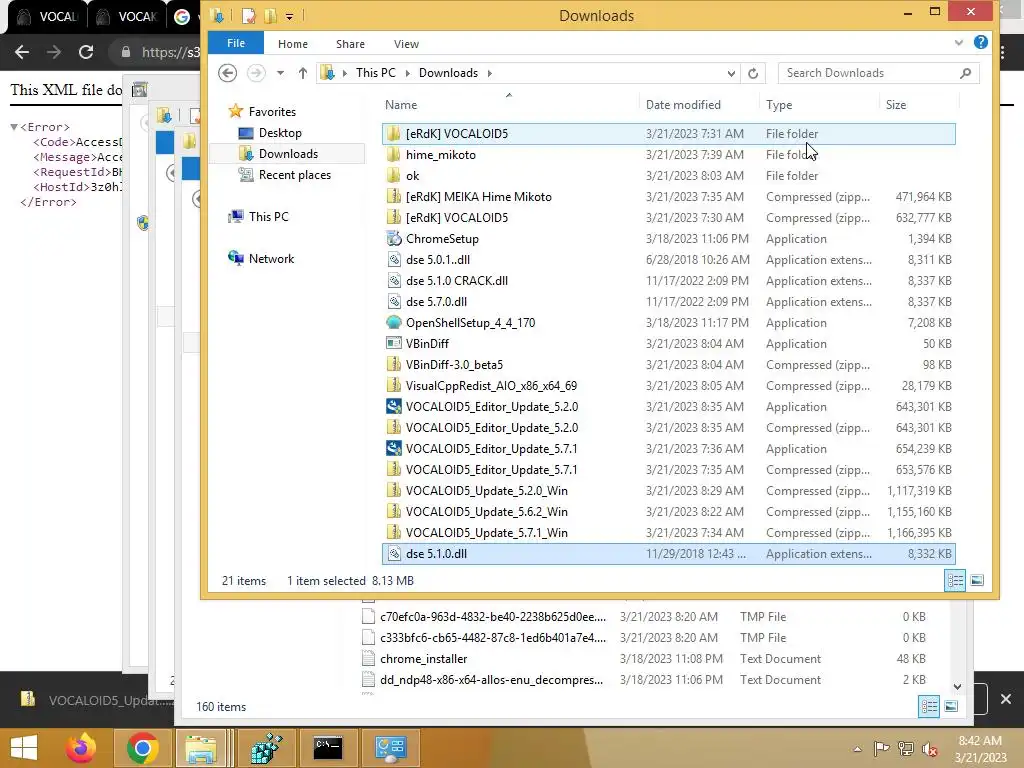Select the VBinDiff application icon
Image resolution: width=1024 pixels, height=768 pixels.
[x=393, y=344]
